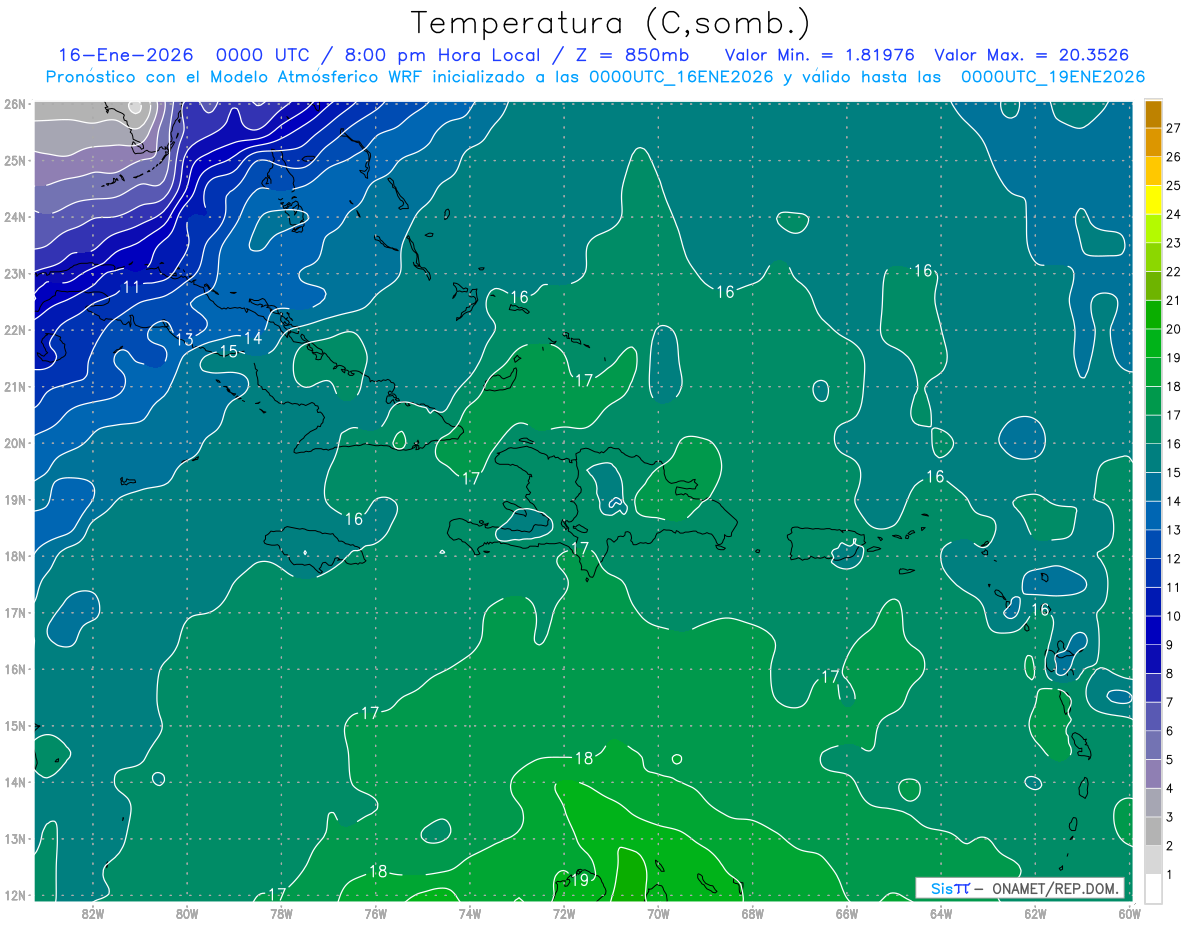Click the white contour label "11" on map
Image resolution: width=1200 pixels, height=927 pixels.
131,287
